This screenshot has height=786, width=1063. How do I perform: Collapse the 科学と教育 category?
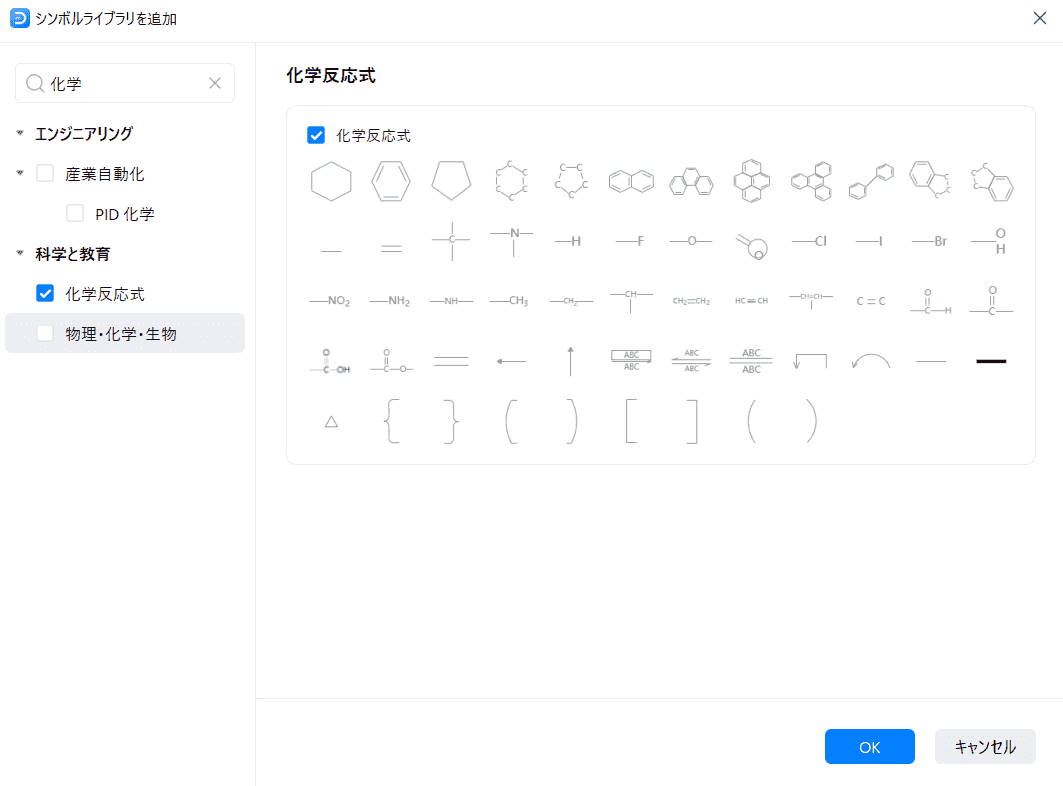tap(20, 253)
